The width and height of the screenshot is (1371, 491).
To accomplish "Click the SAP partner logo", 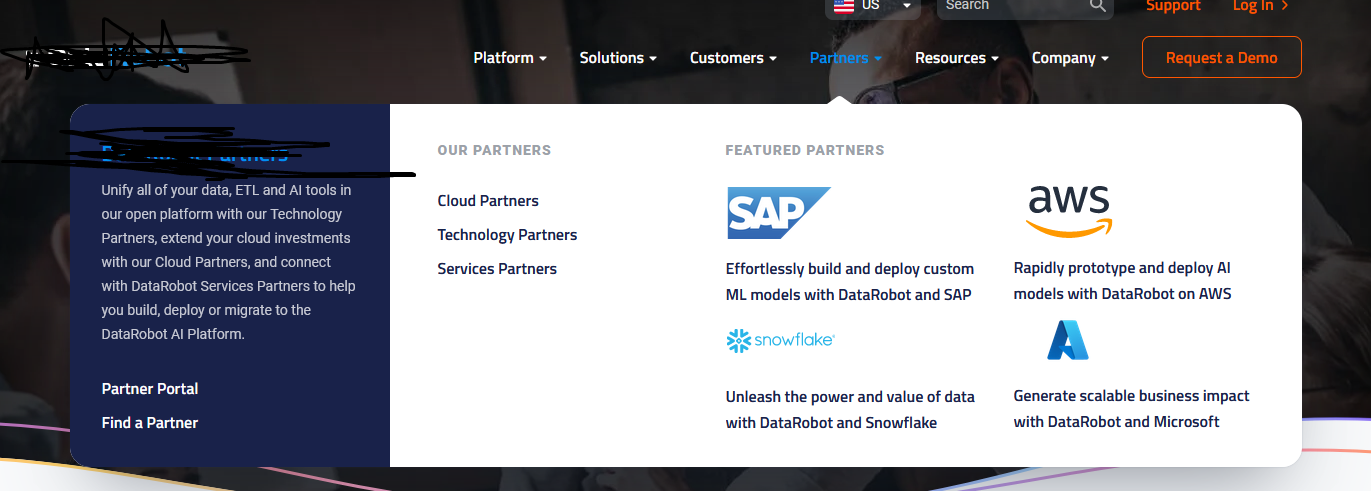I will (778, 213).
